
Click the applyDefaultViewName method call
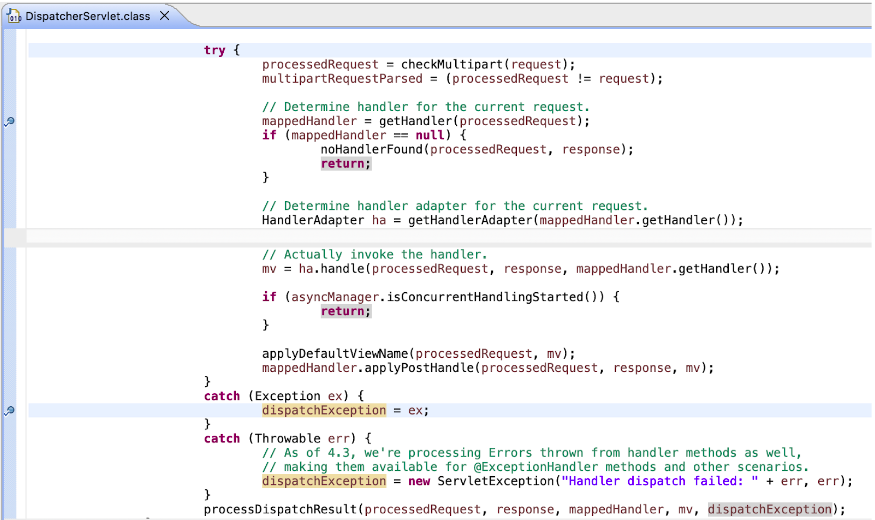(335, 353)
